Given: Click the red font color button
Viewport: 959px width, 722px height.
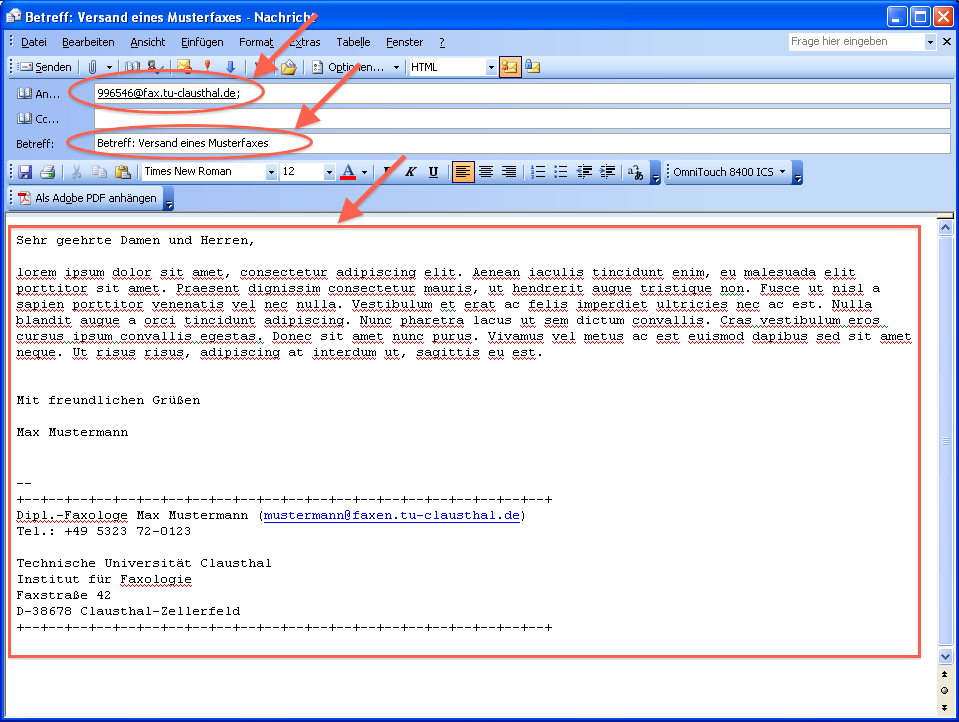Looking at the screenshot, I should click(347, 172).
